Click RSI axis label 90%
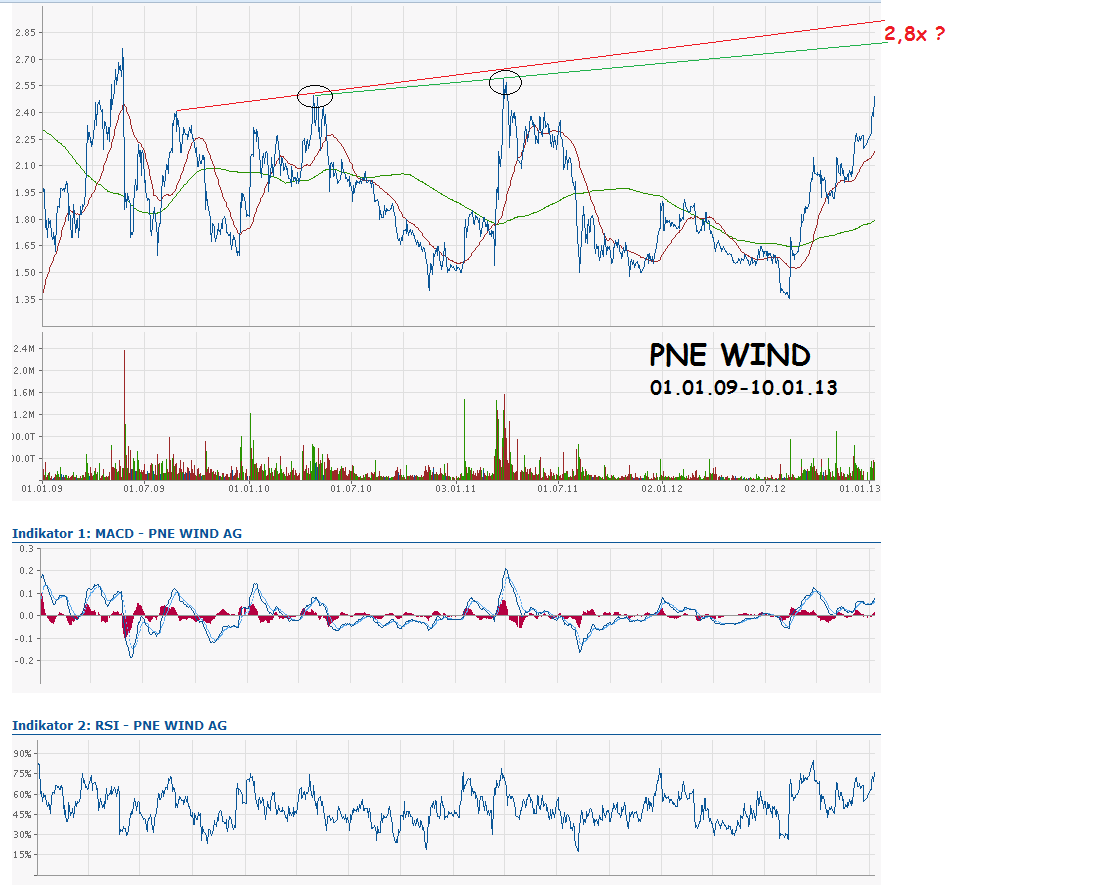This screenshot has height=891, width=1096. pyautogui.click(x=22, y=754)
